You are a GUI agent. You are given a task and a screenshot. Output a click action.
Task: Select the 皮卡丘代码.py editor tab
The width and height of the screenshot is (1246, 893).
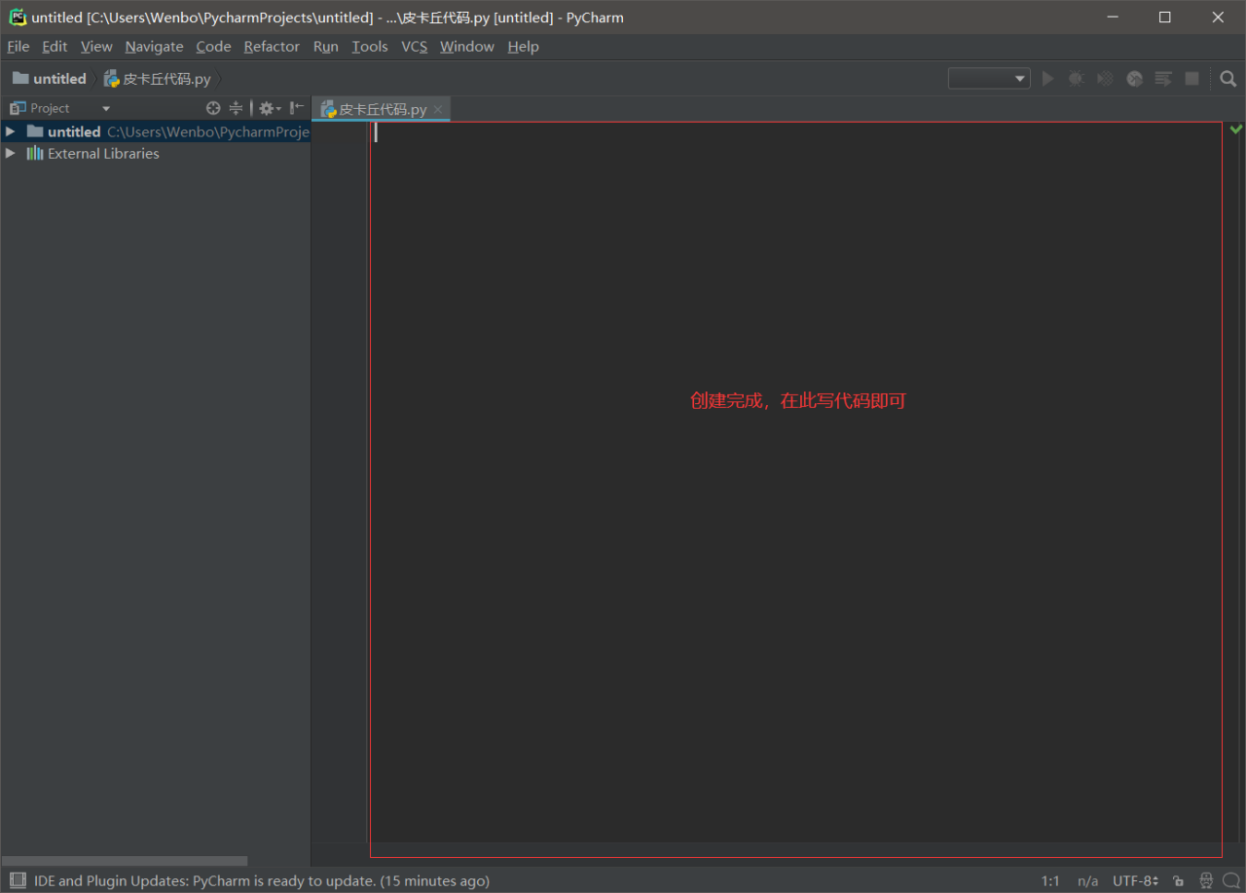point(382,109)
